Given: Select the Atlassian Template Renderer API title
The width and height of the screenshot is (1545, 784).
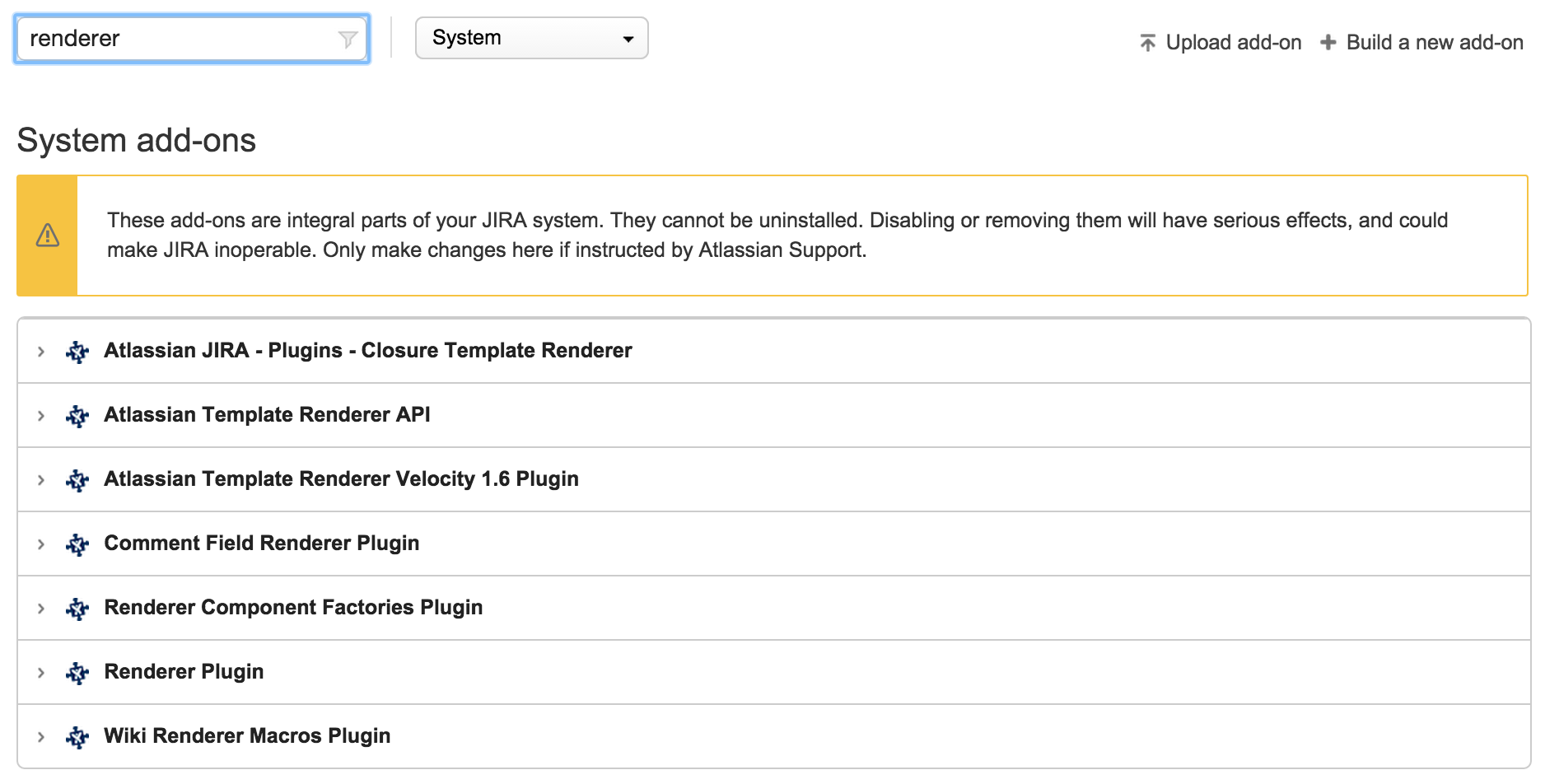Looking at the screenshot, I should (267, 415).
